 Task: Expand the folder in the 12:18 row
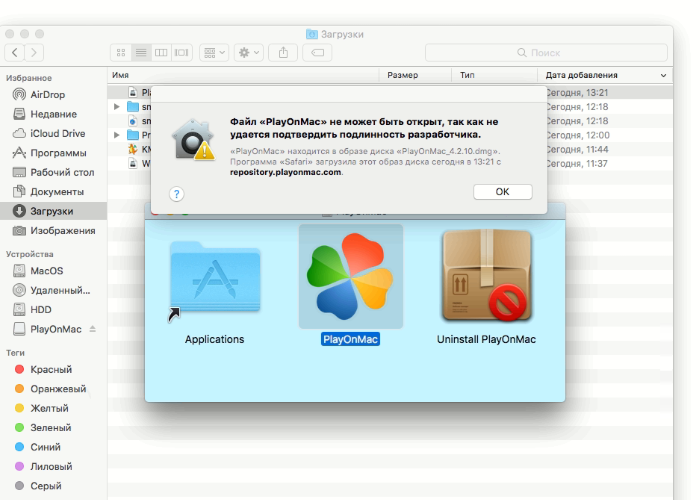pos(117,107)
